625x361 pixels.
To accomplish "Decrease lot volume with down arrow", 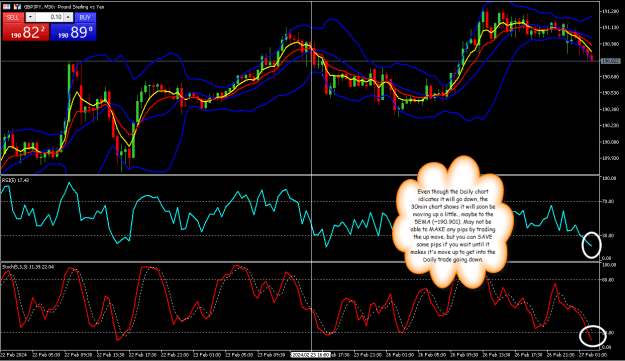I will (30, 17).
